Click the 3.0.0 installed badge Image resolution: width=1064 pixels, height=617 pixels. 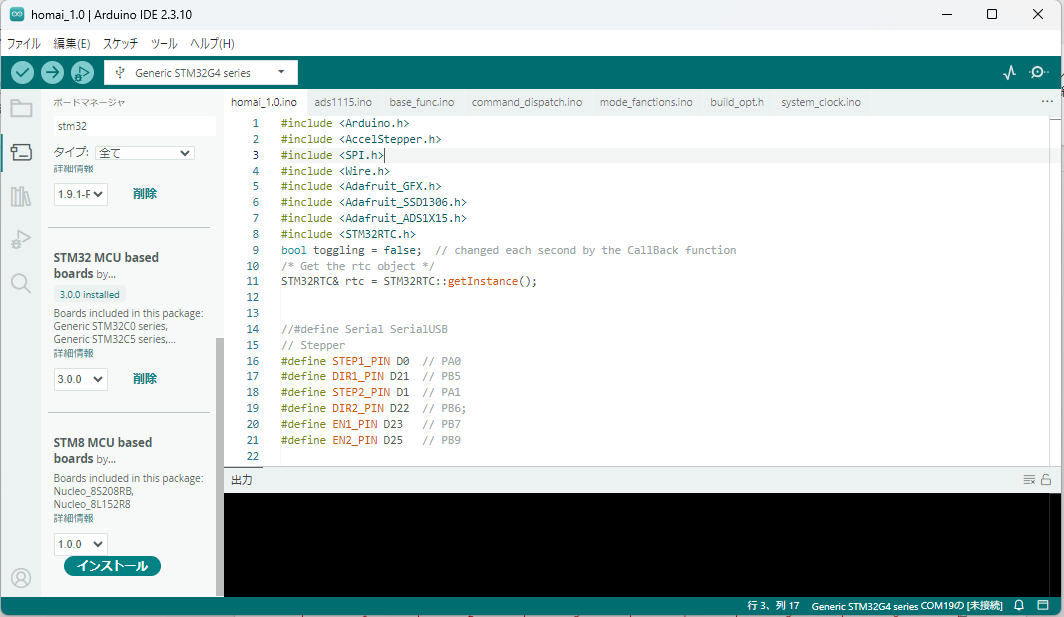tap(89, 295)
